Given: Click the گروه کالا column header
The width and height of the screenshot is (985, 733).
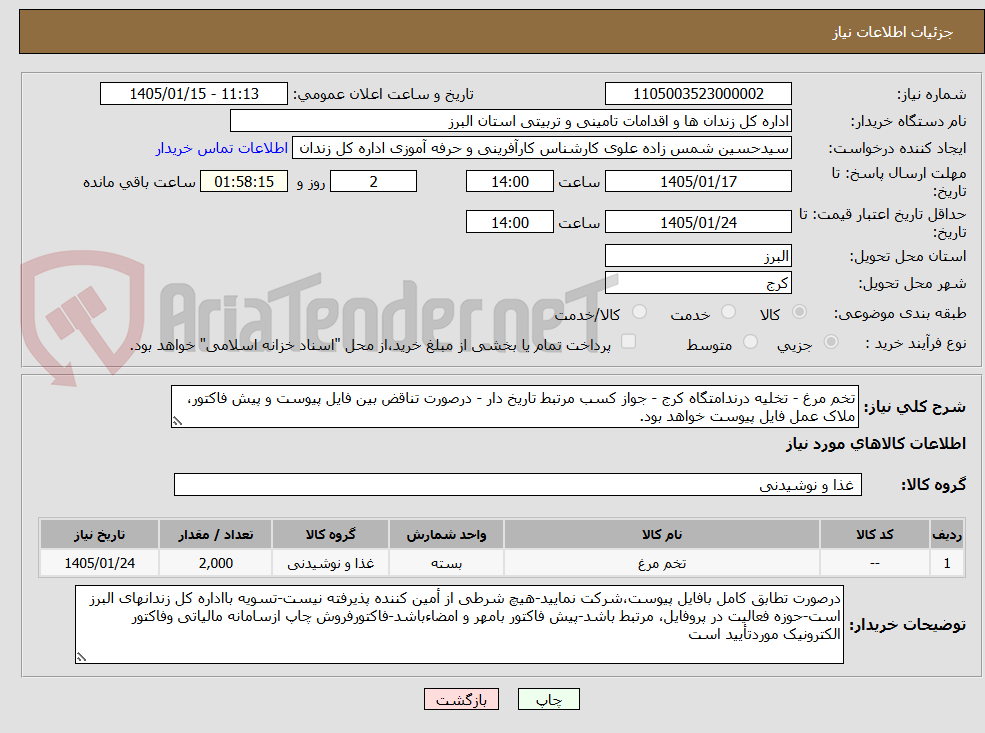Looking at the screenshot, I should pos(330,535).
